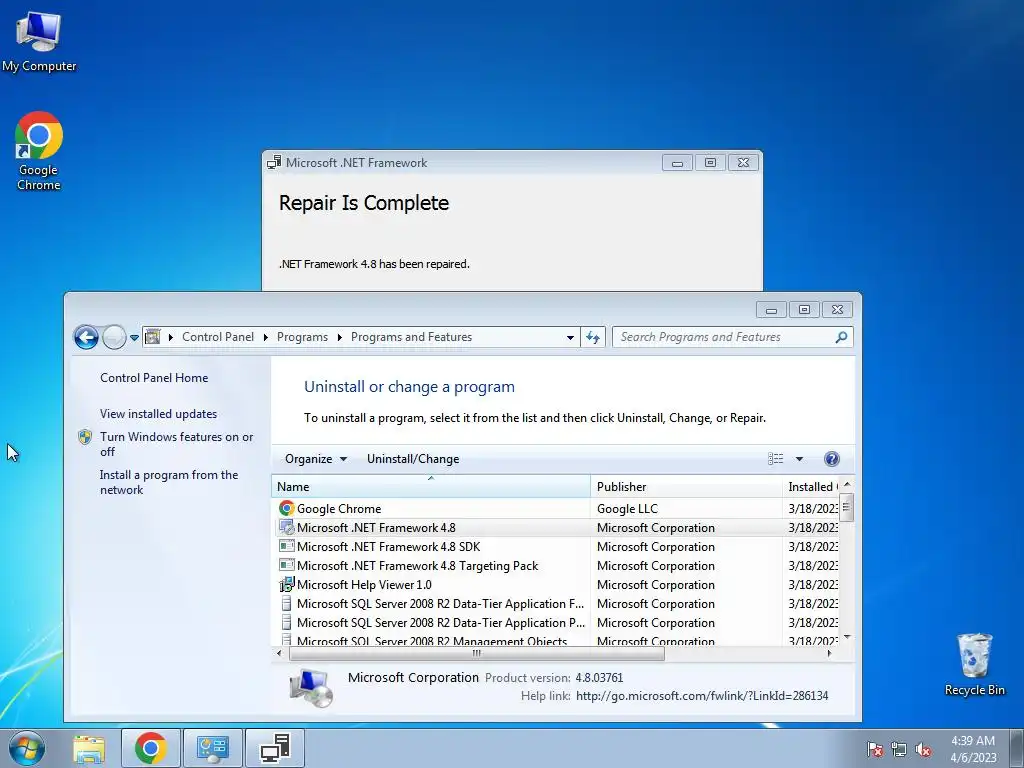Image resolution: width=1024 pixels, height=768 pixels.
Task: Open Help with the question mark icon
Action: [x=831, y=459]
